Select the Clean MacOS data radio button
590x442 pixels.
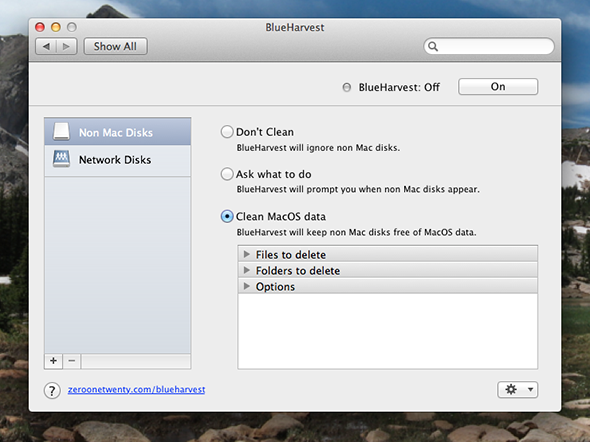pyautogui.click(x=227, y=216)
